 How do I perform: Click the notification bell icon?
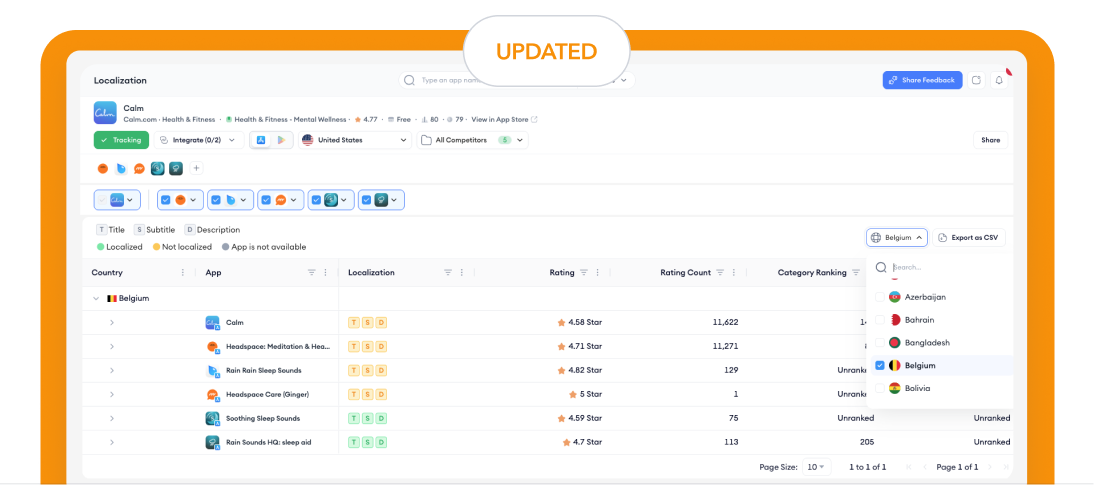[x=998, y=80]
